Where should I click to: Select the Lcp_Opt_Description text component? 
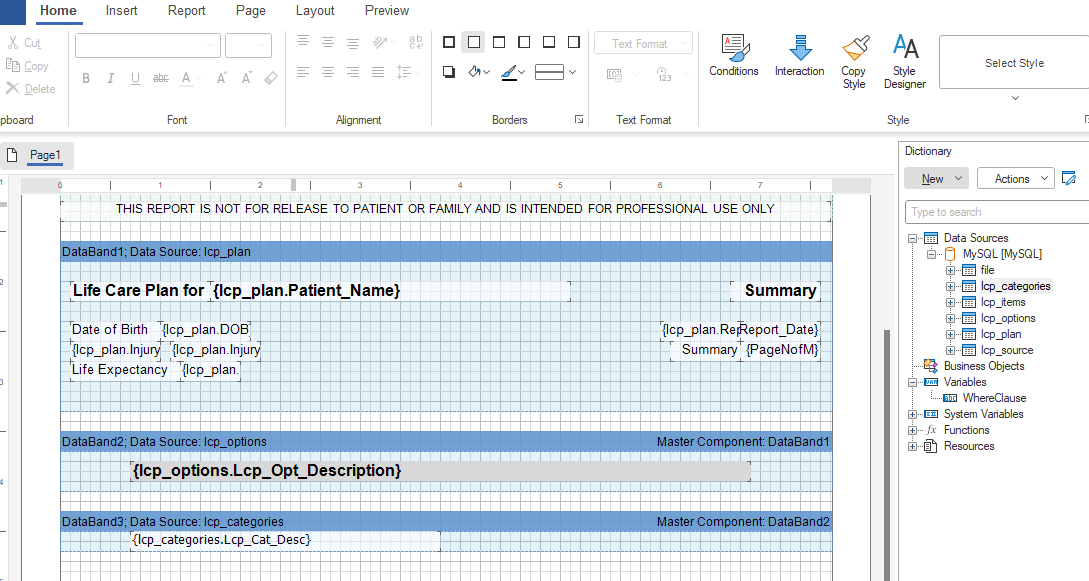click(440, 471)
